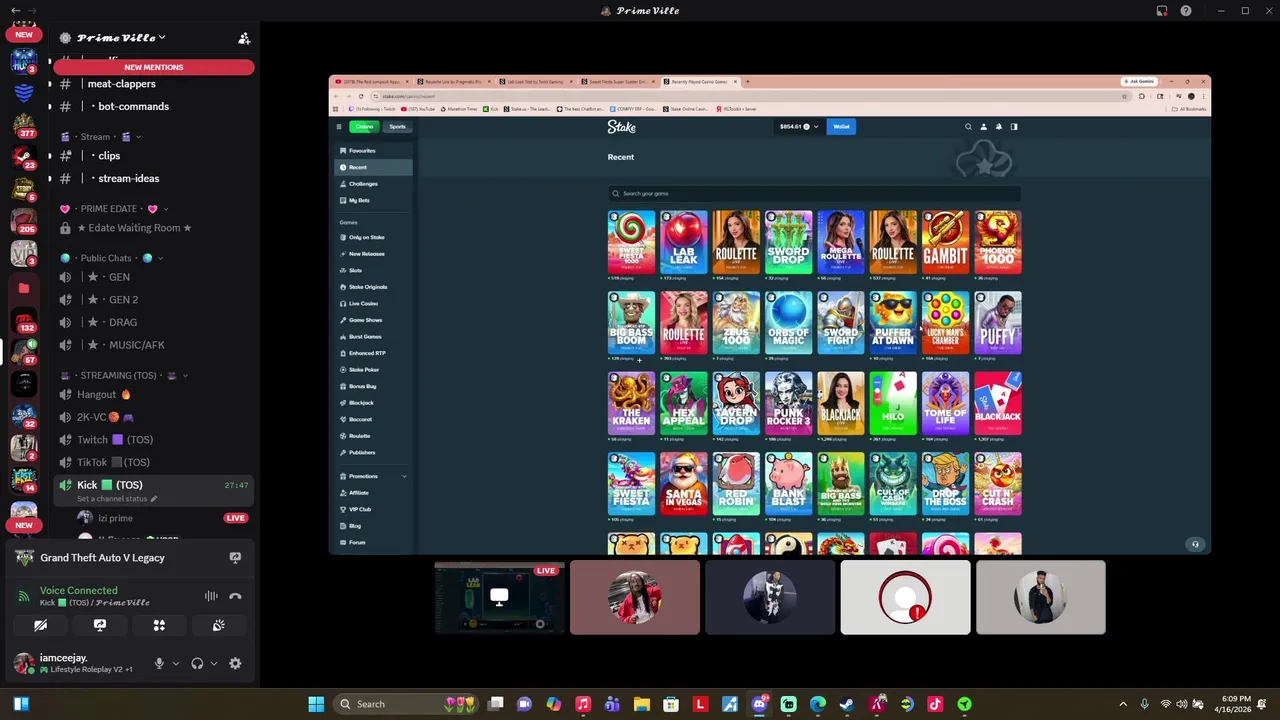Switch to the Lab Leak browser tab
This screenshot has width=1280, height=720.
537,82
